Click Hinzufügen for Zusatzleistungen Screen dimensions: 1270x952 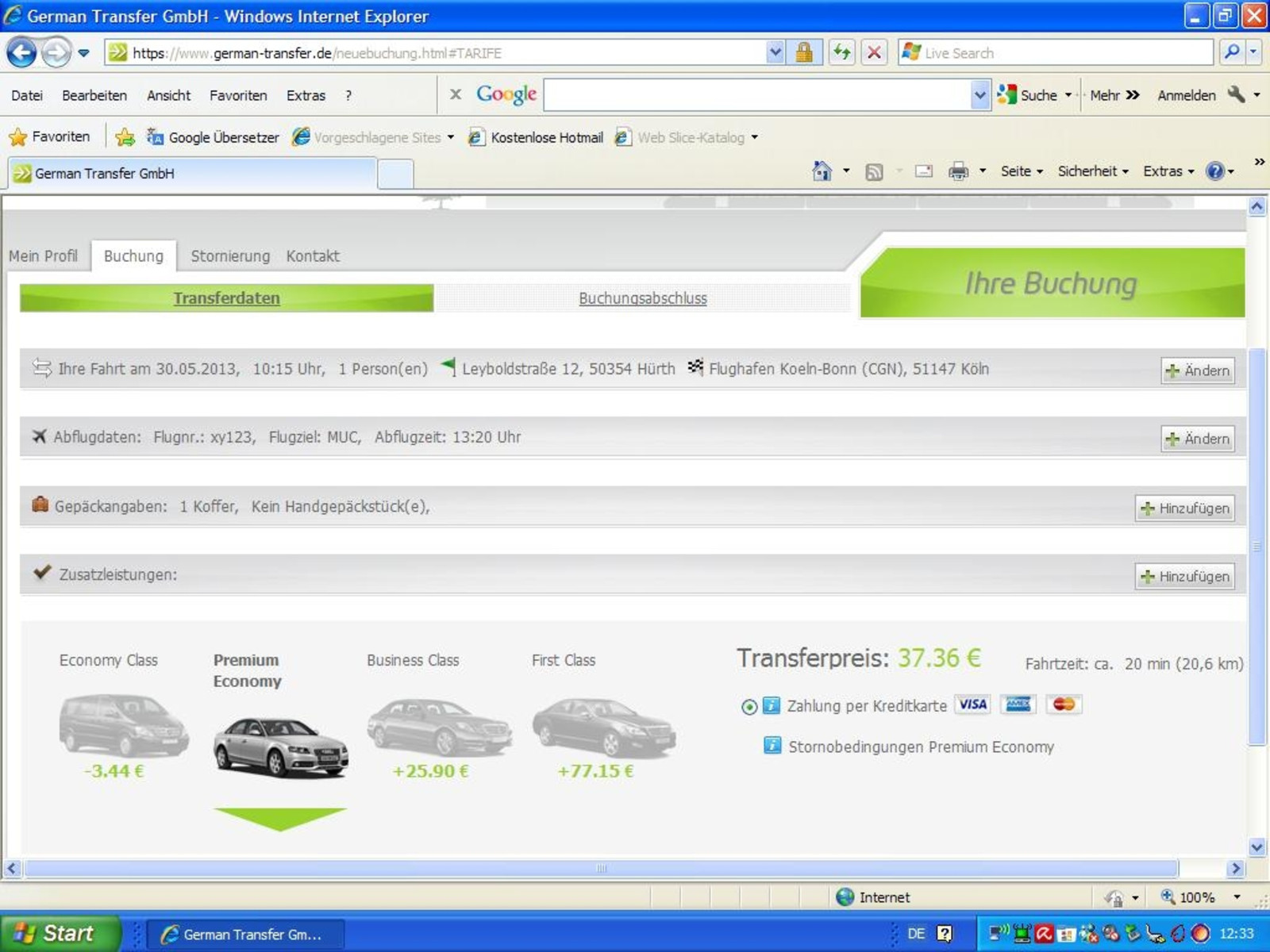point(1185,577)
